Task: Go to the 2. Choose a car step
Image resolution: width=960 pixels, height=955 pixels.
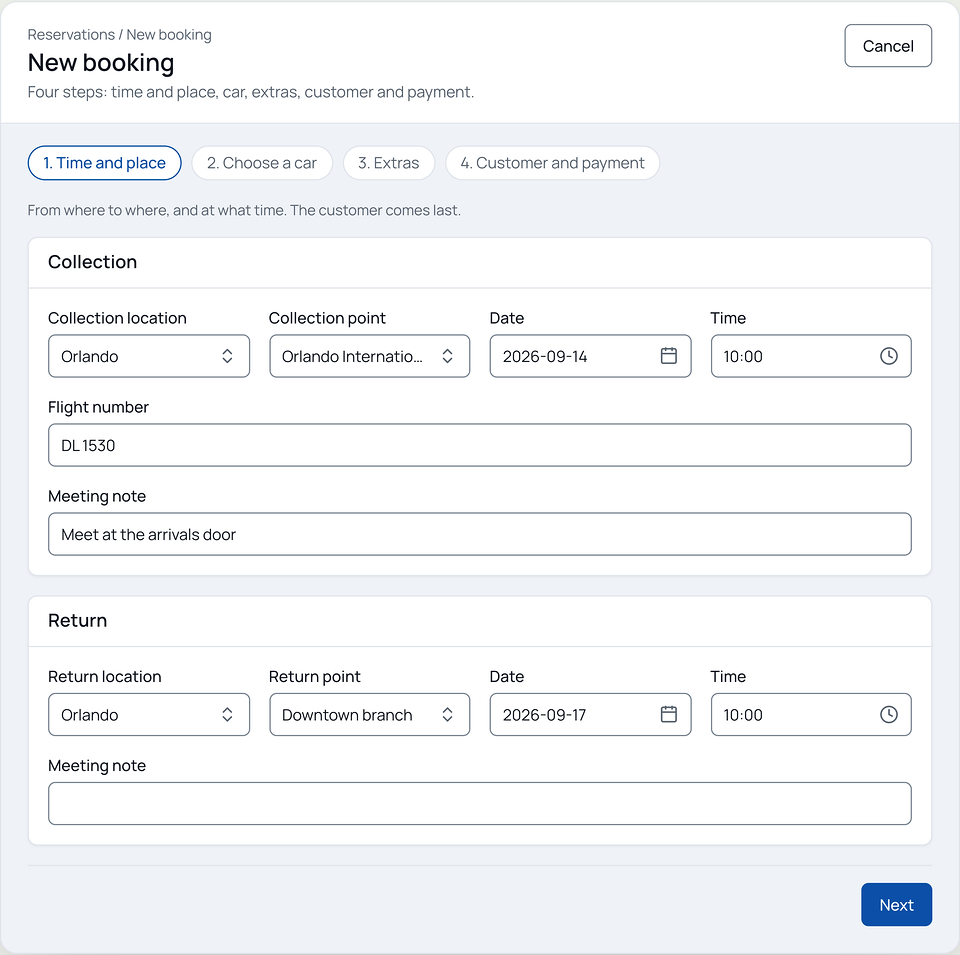Action: pos(261,163)
